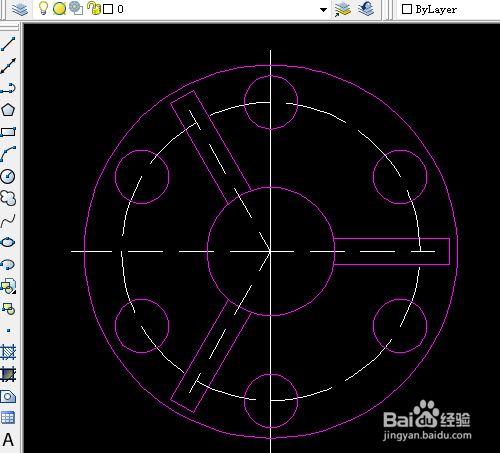Click the layer 0 color swatch
Screen dimensions: 500x453
coord(108,9)
